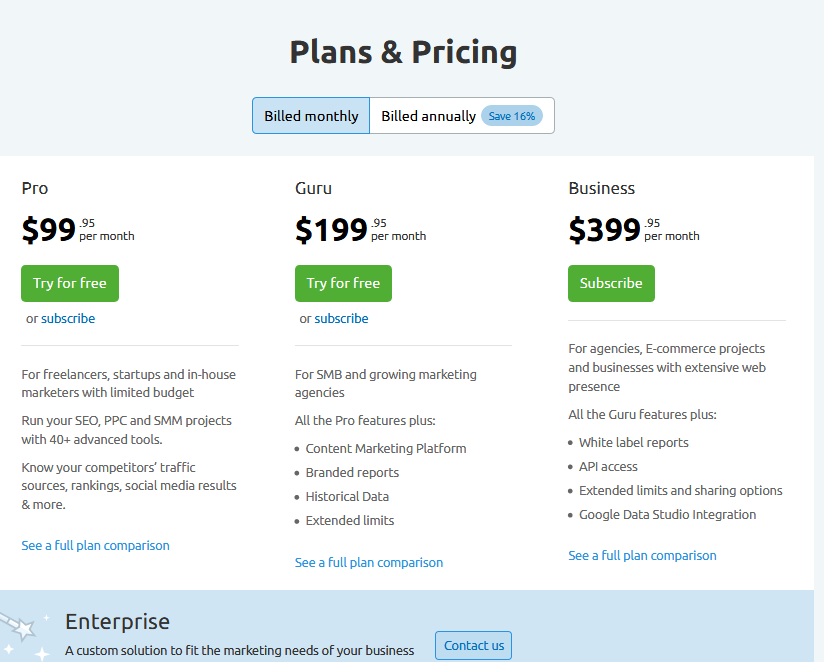Click the Plans & Pricing heading
This screenshot has height=662, width=824.
[403, 52]
